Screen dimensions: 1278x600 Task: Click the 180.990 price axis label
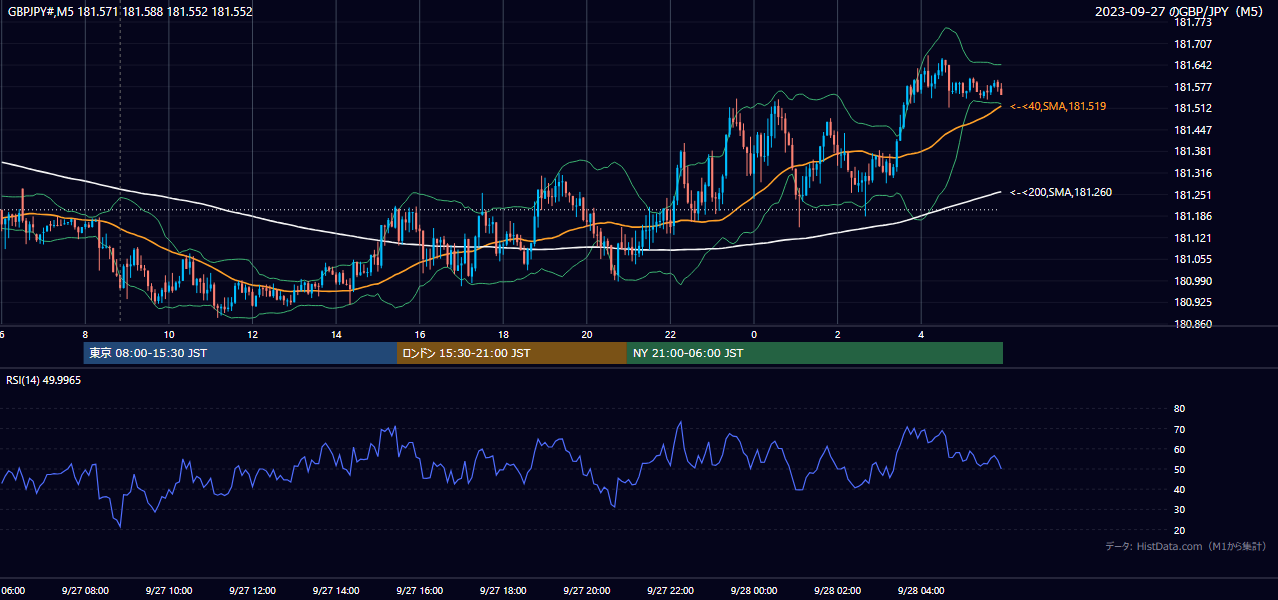tap(1193, 282)
